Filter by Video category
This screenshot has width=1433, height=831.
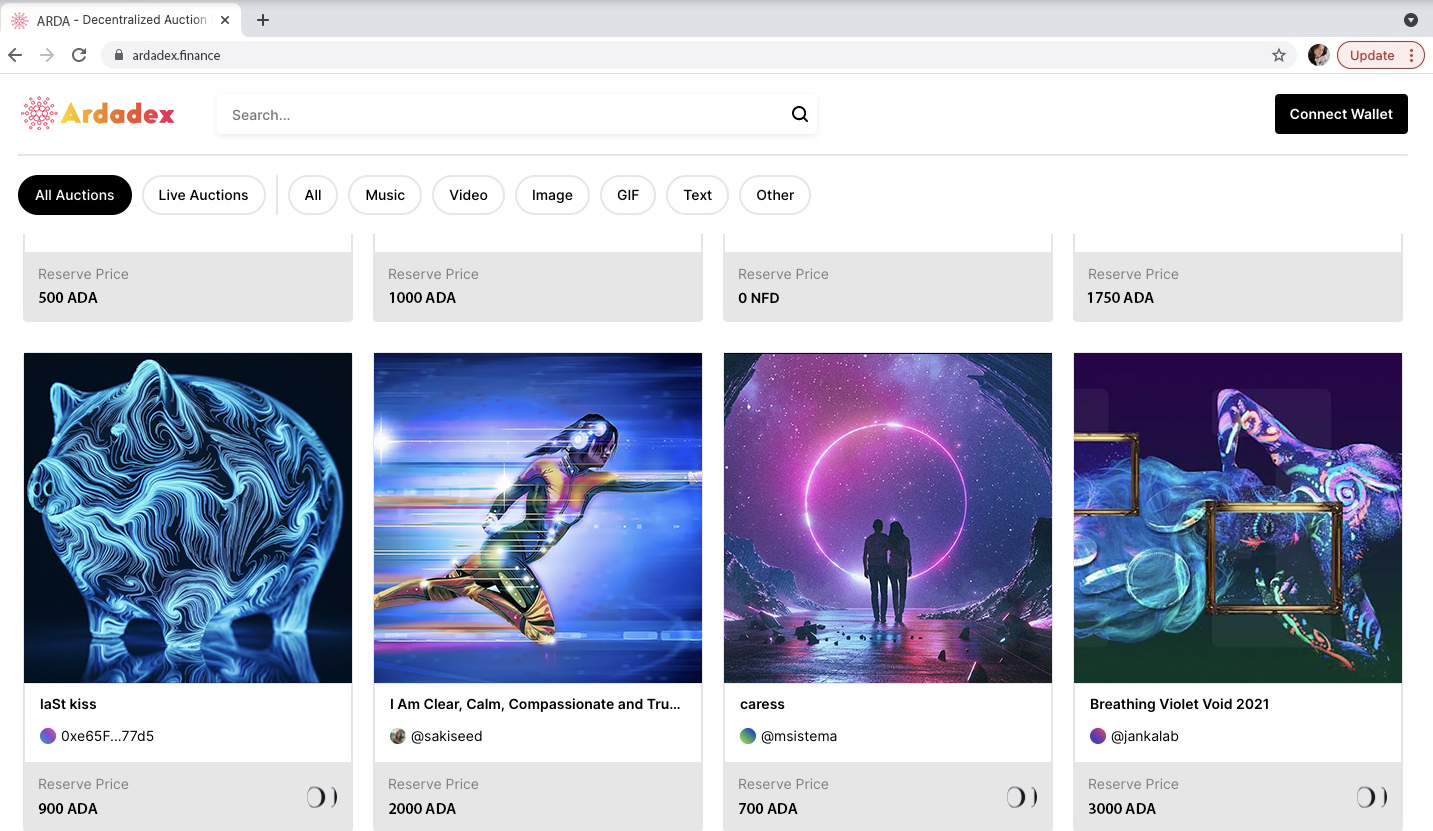(468, 195)
